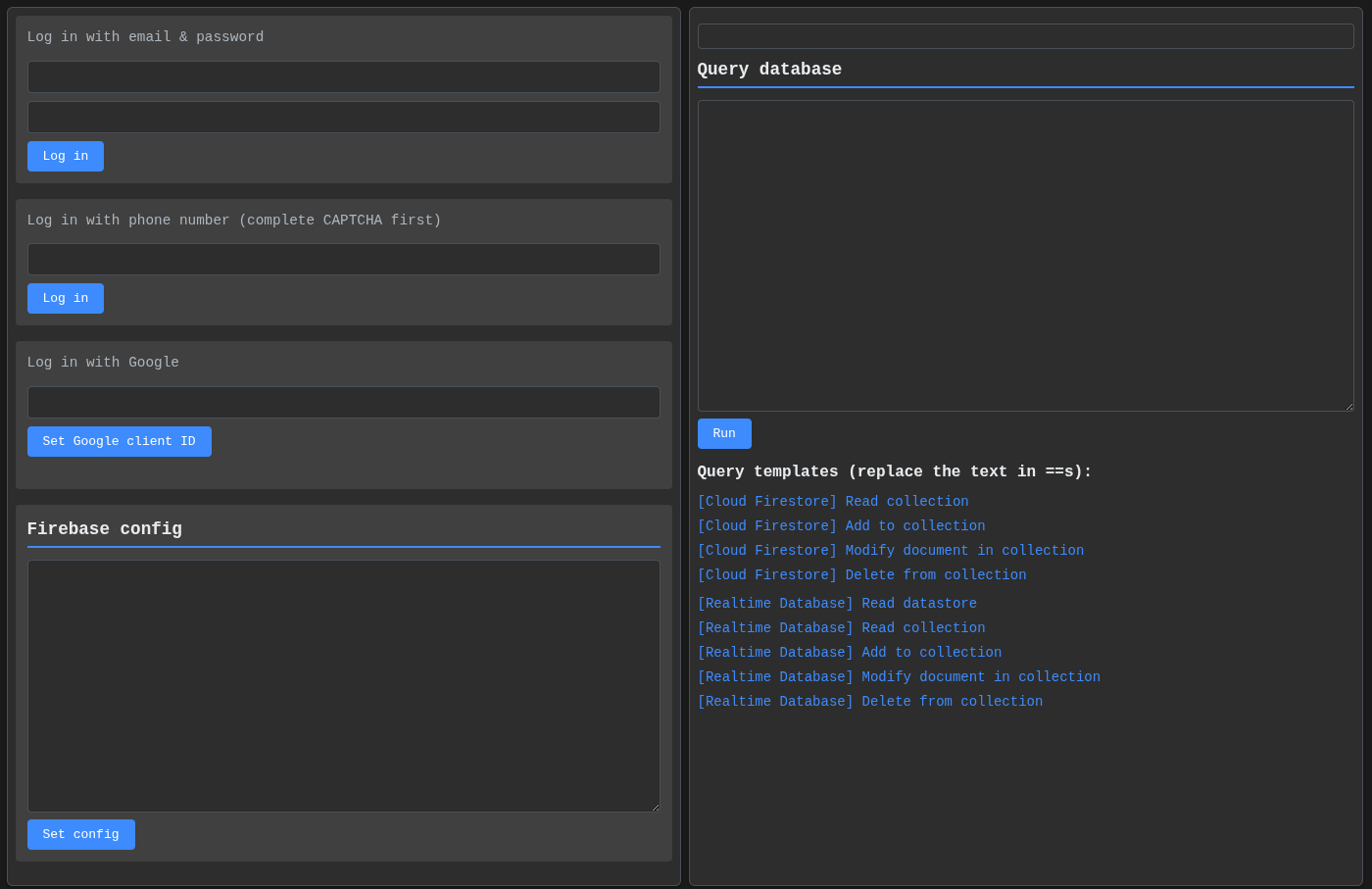Open Realtime Database Read datastore template
Image resolution: width=1372 pixels, height=889 pixels.
coord(837,604)
